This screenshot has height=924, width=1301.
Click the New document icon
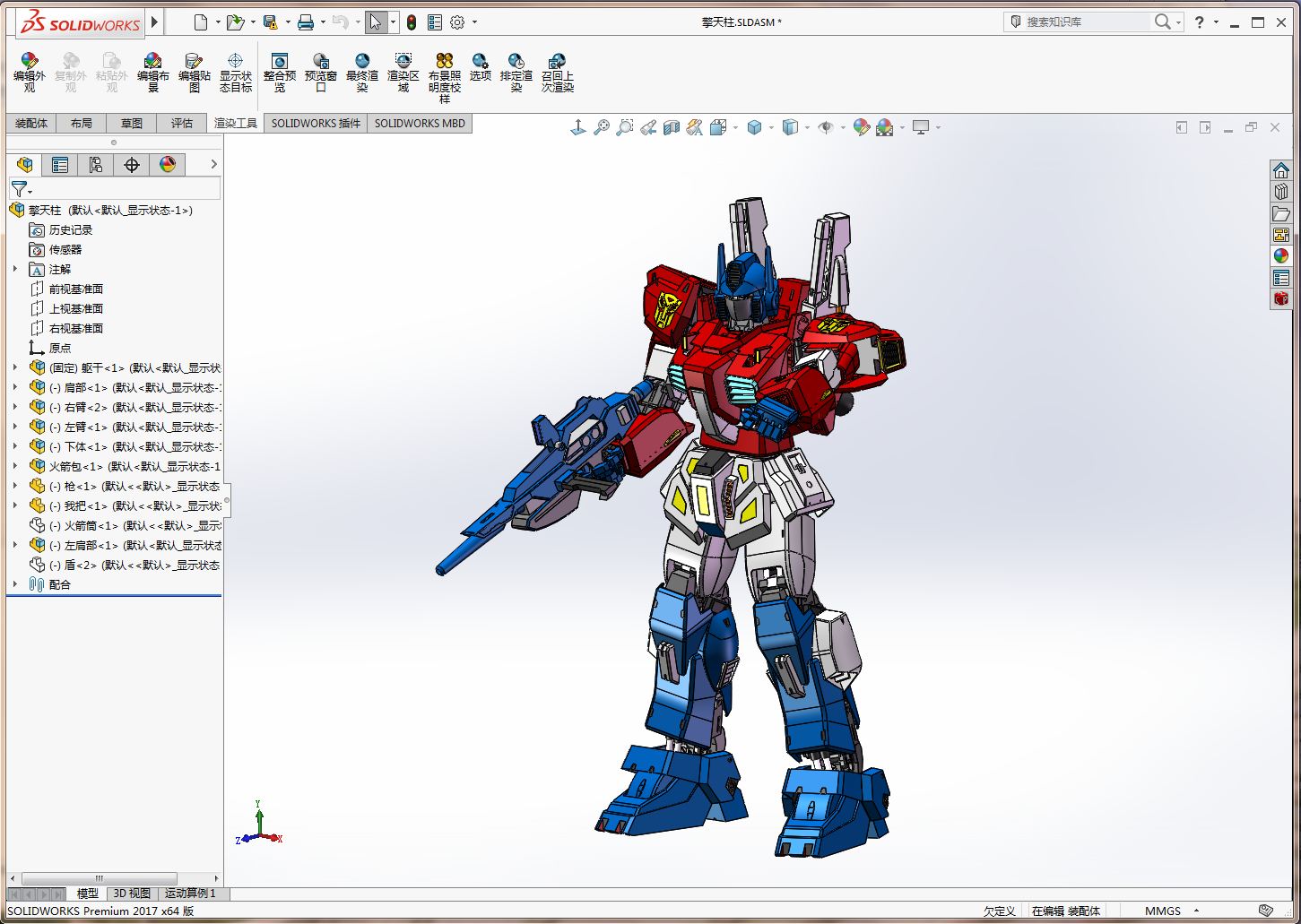[201, 22]
